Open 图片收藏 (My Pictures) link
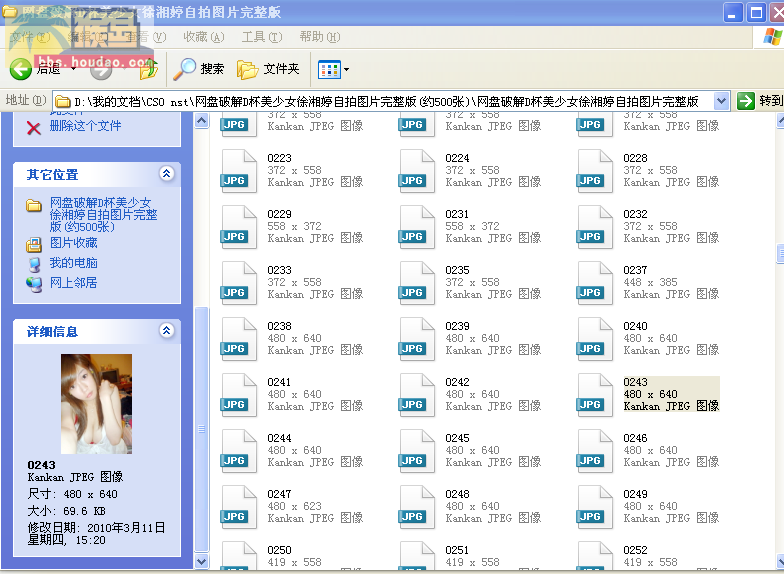Screen dimensions: 784x574 point(74,243)
